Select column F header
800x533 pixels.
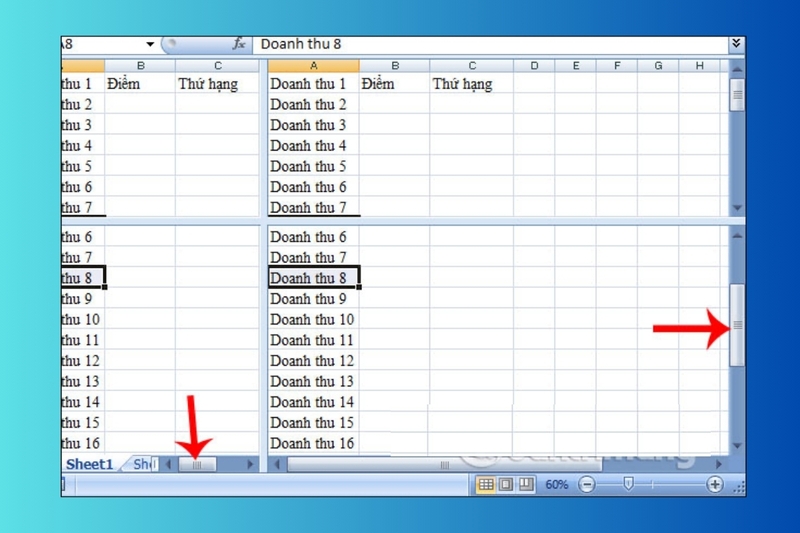617,65
